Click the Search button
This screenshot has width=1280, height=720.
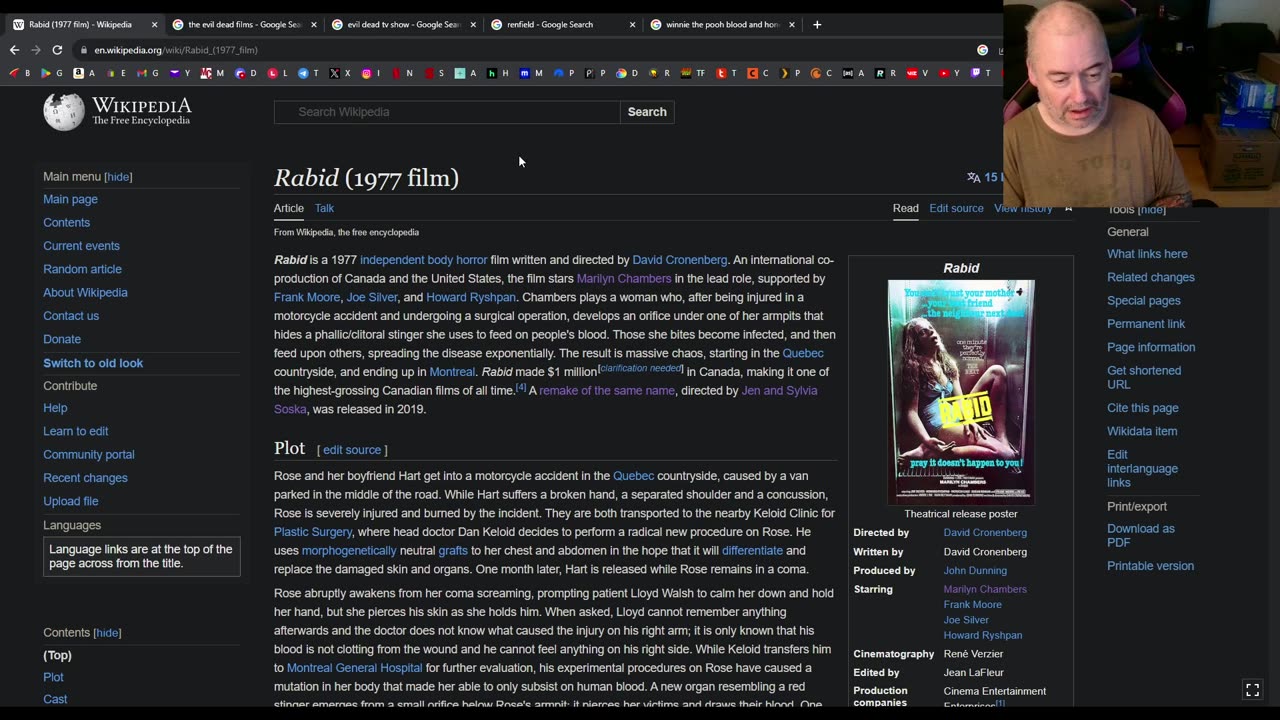[x=647, y=112]
